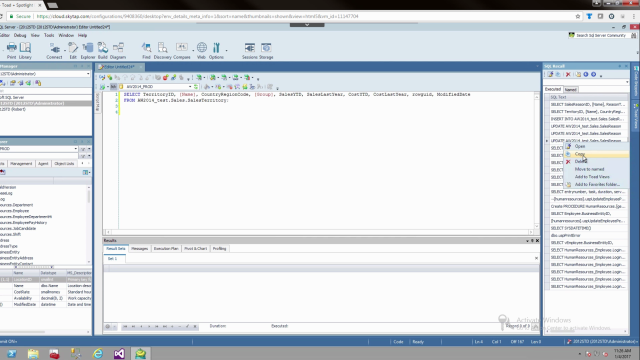Open the Management tab in object explorer
640x360 pixels.
click(x=21, y=164)
